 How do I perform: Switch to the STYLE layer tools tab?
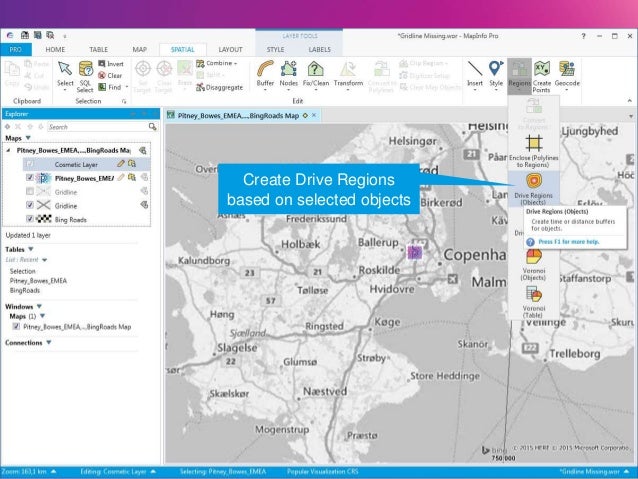pyautogui.click(x=275, y=50)
